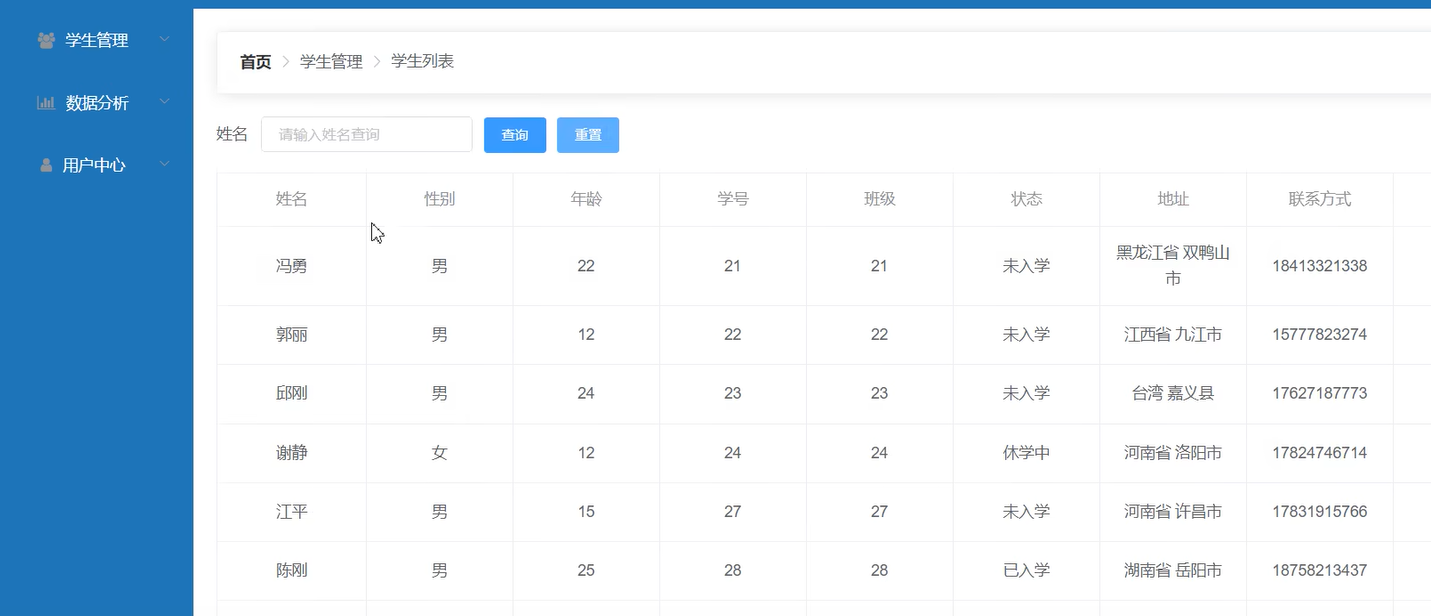Click phone number 18413321338
1431x616 pixels.
[x=1320, y=266]
